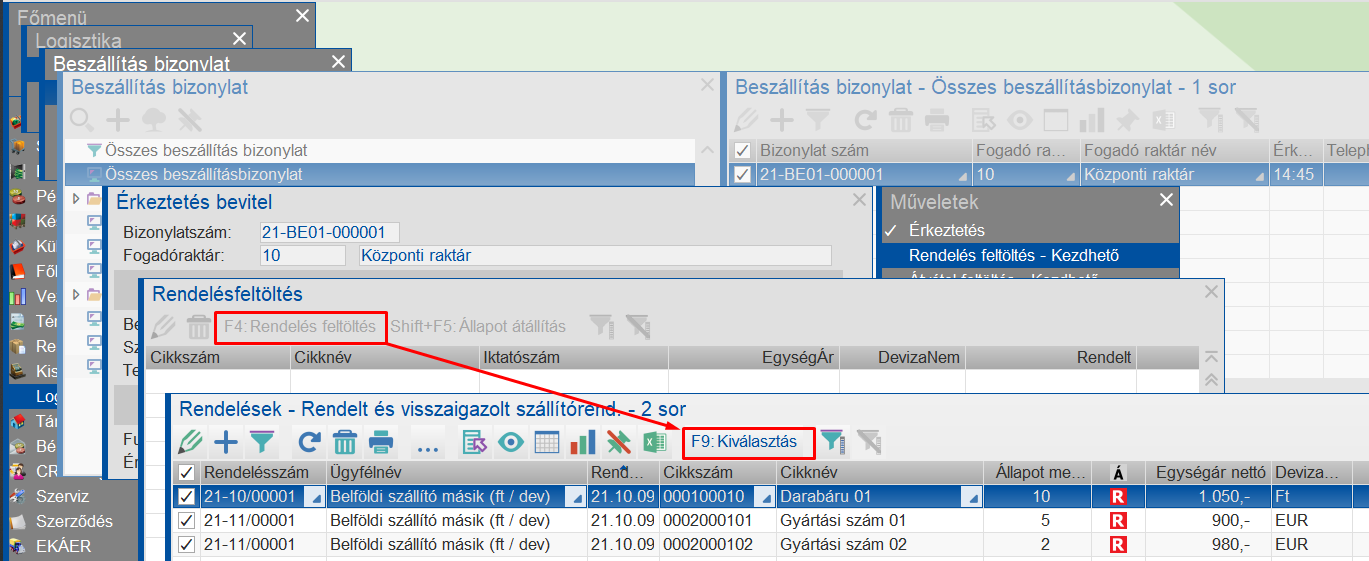This screenshot has width=1369, height=561.
Task: Click Shift+F5: Állapot átállítás button
Action: point(478,326)
